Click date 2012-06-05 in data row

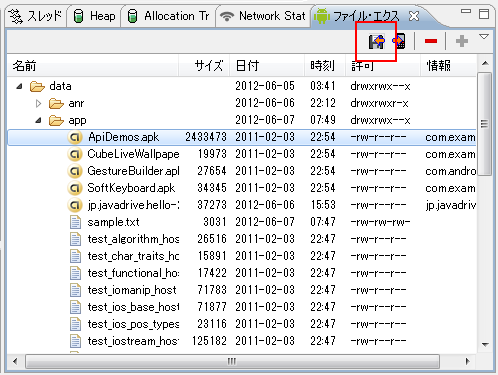pos(265,86)
